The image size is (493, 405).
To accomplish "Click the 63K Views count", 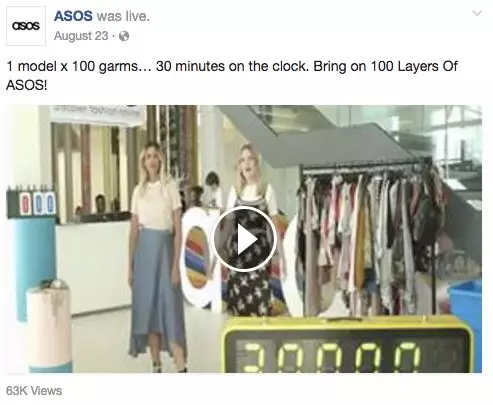I will point(34,391).
